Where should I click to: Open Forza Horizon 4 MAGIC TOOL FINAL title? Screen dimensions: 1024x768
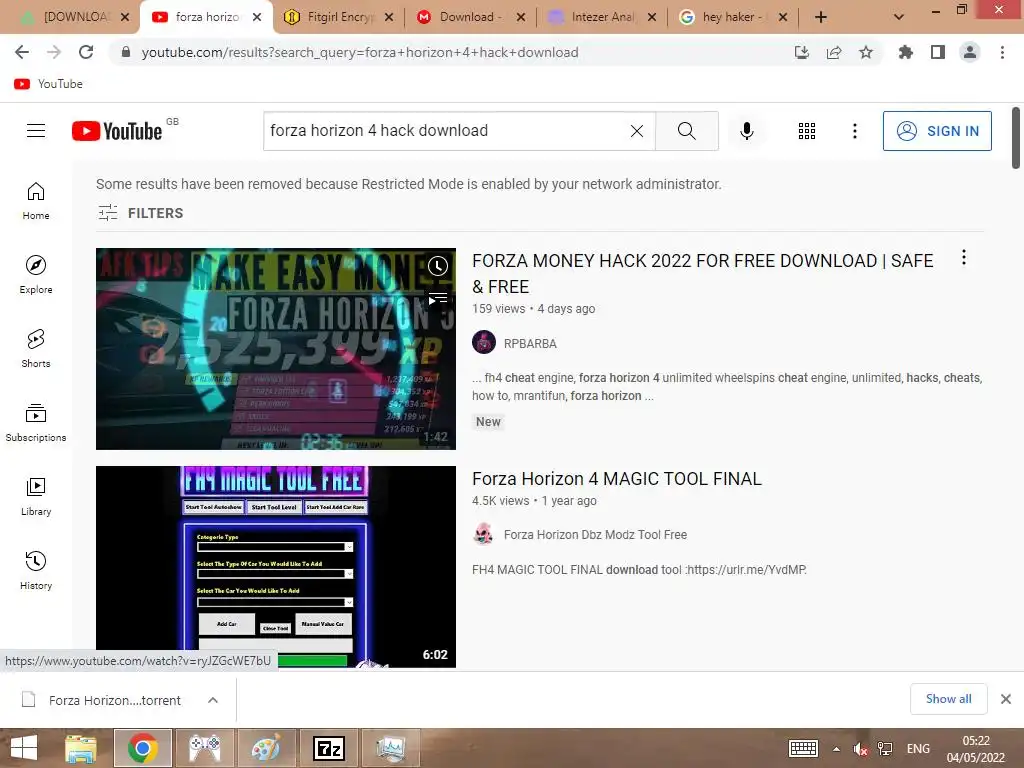click(616, 479)
